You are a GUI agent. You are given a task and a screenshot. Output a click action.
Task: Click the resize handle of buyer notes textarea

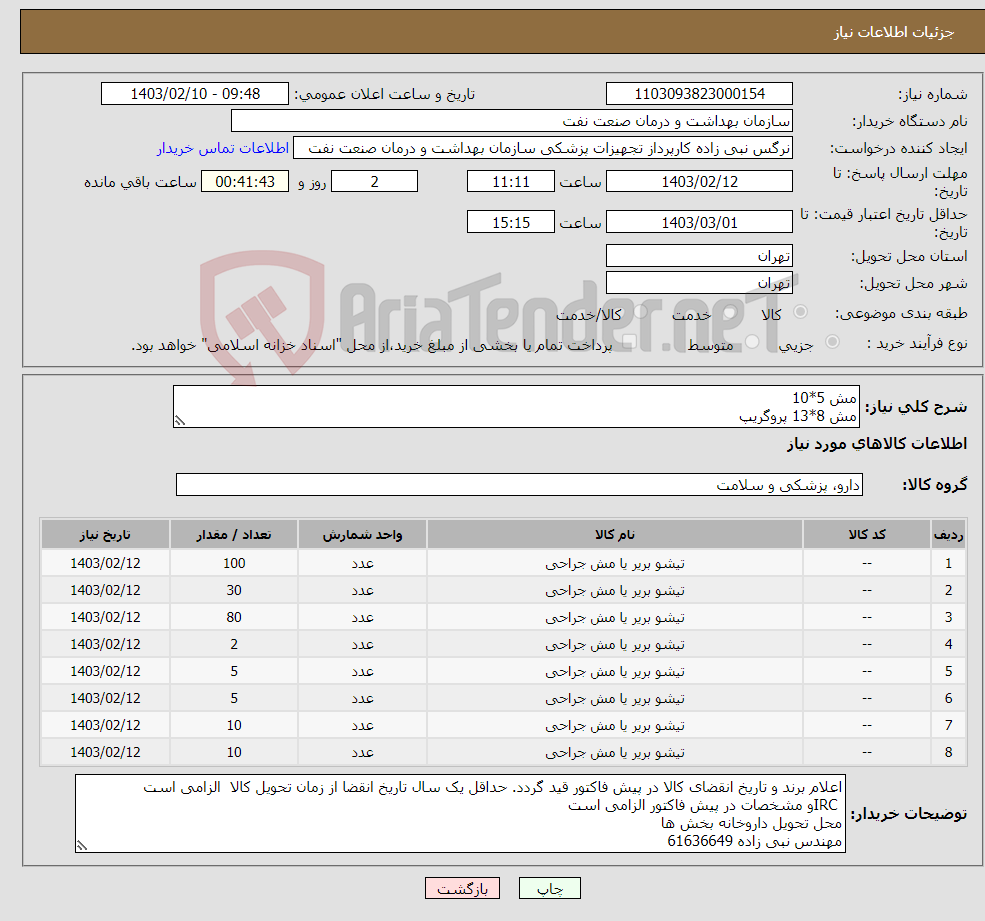(x=82, y=846)
